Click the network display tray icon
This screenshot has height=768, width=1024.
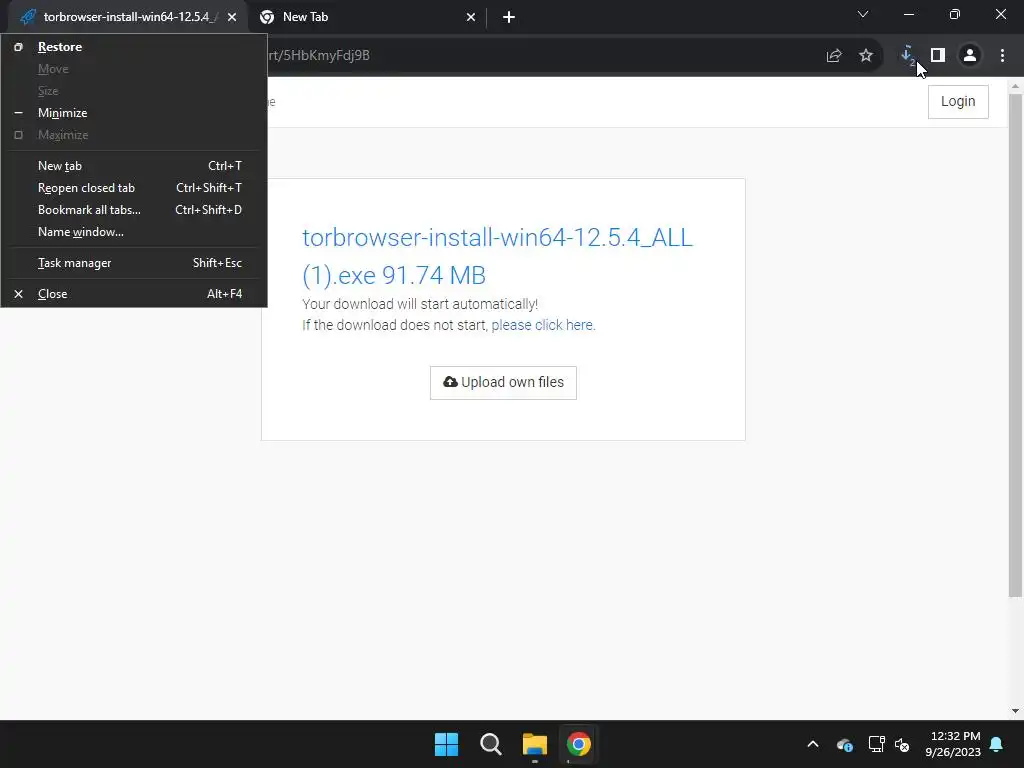tap(876, 744)
